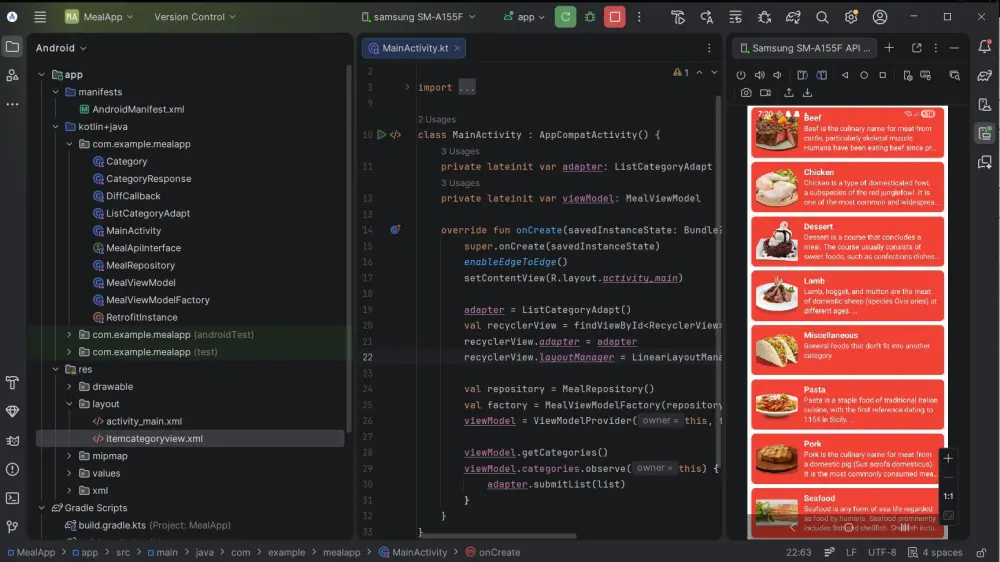Open the Project tool window
The image size is (1000, 562).
(x=12, y=47)
